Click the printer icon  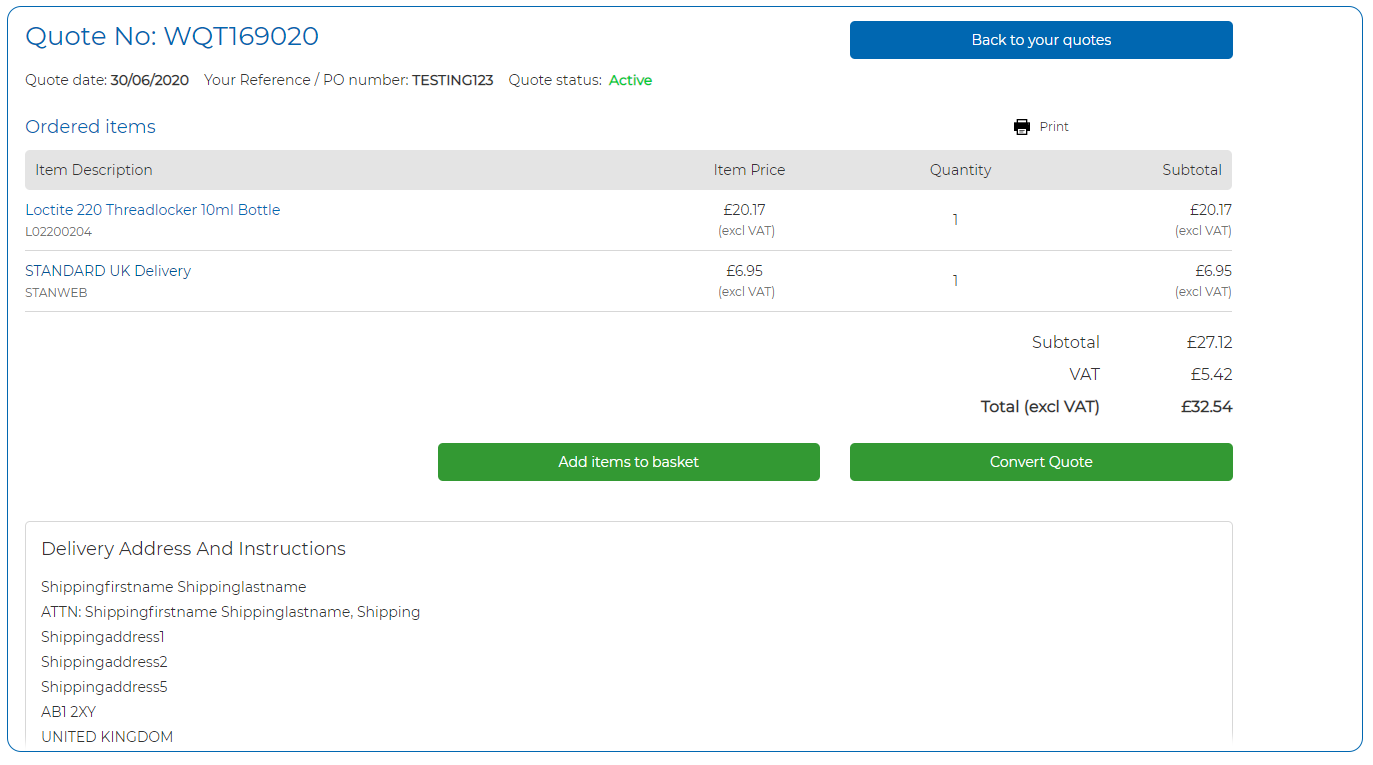point(1022,127)
